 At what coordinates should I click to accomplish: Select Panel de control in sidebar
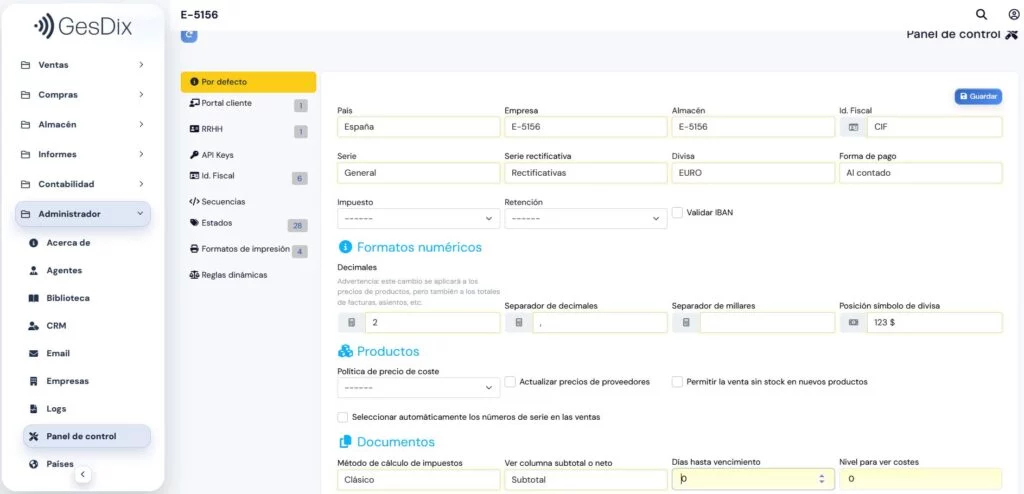(87, 436)
